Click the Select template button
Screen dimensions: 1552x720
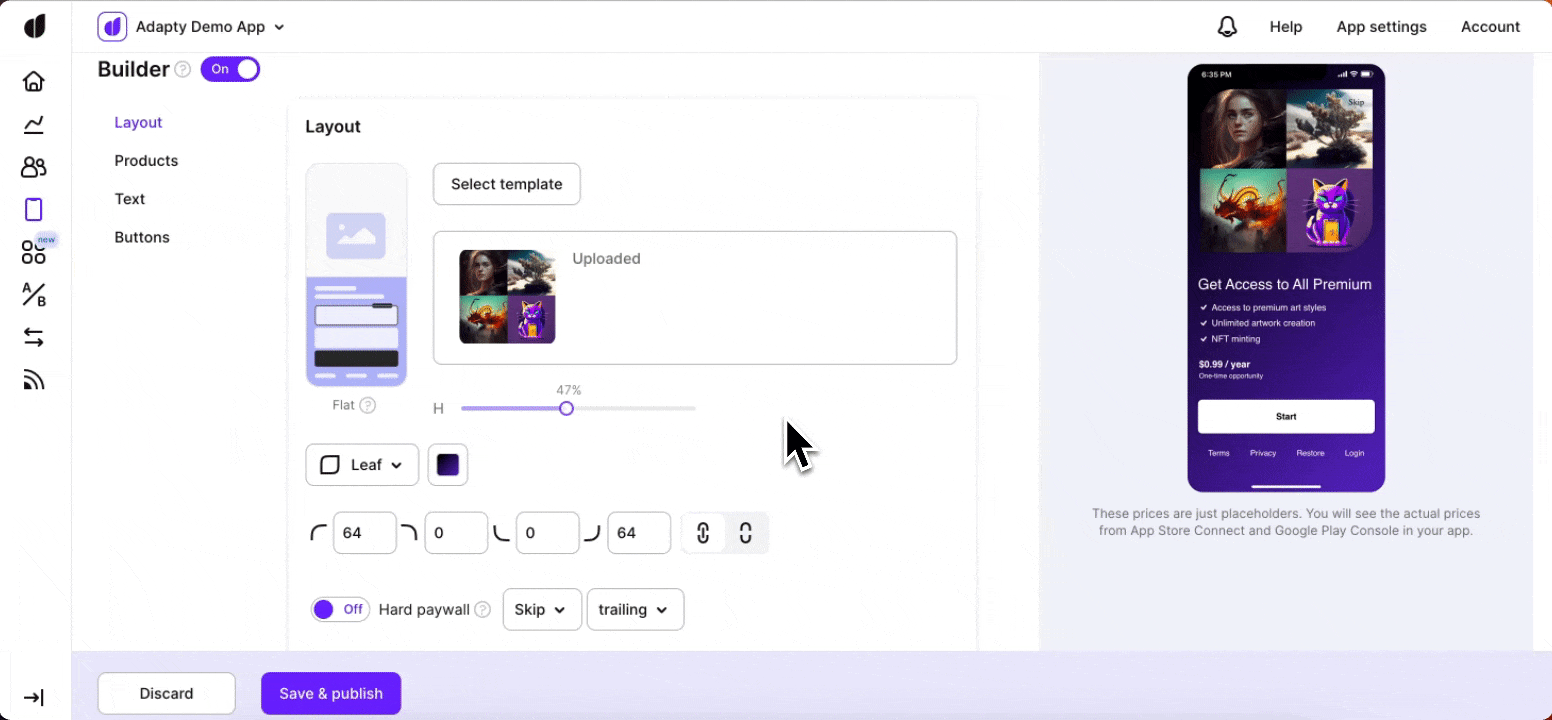506,184
